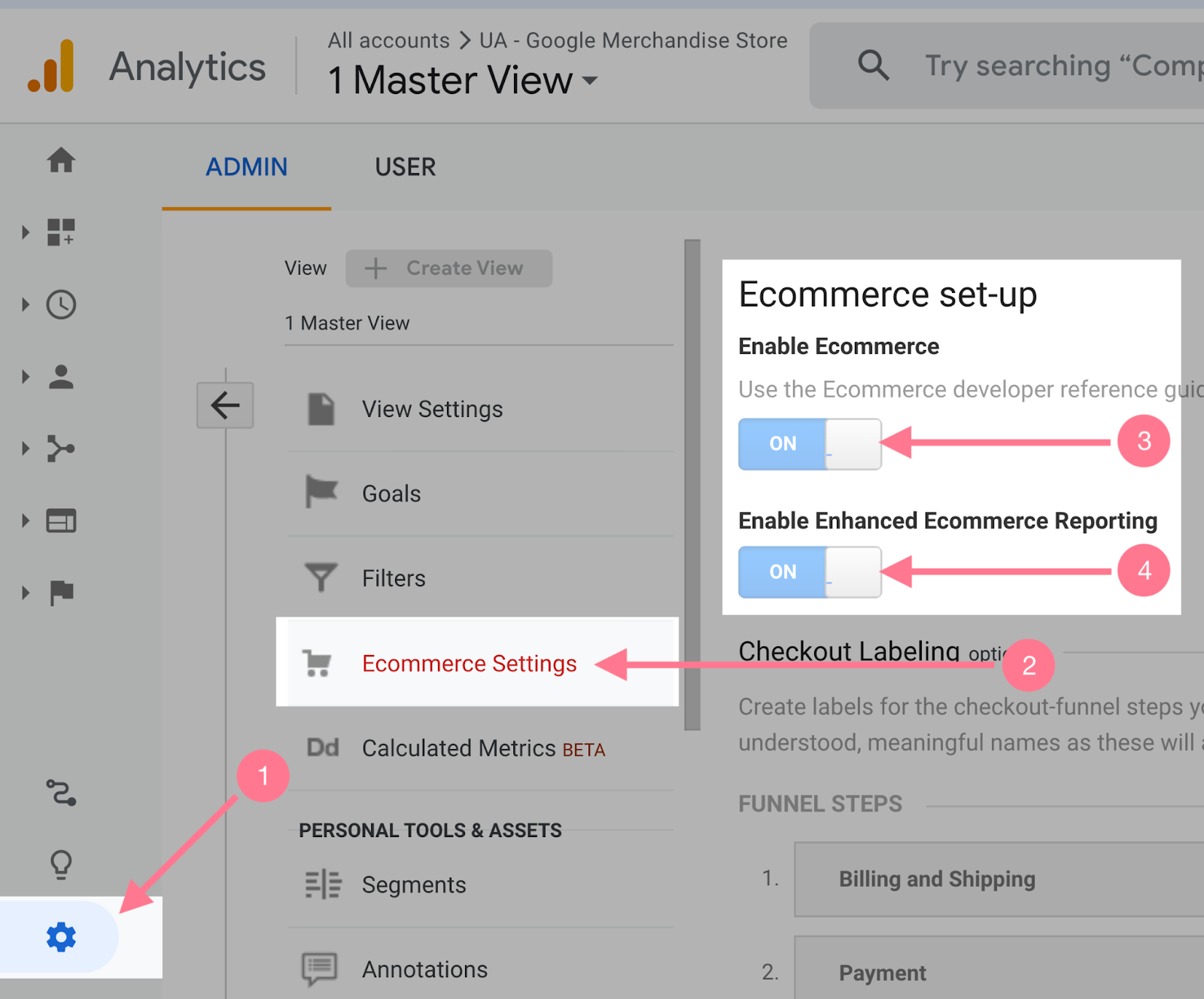Click the All accounts breadcrumb link

pos(388,40)
